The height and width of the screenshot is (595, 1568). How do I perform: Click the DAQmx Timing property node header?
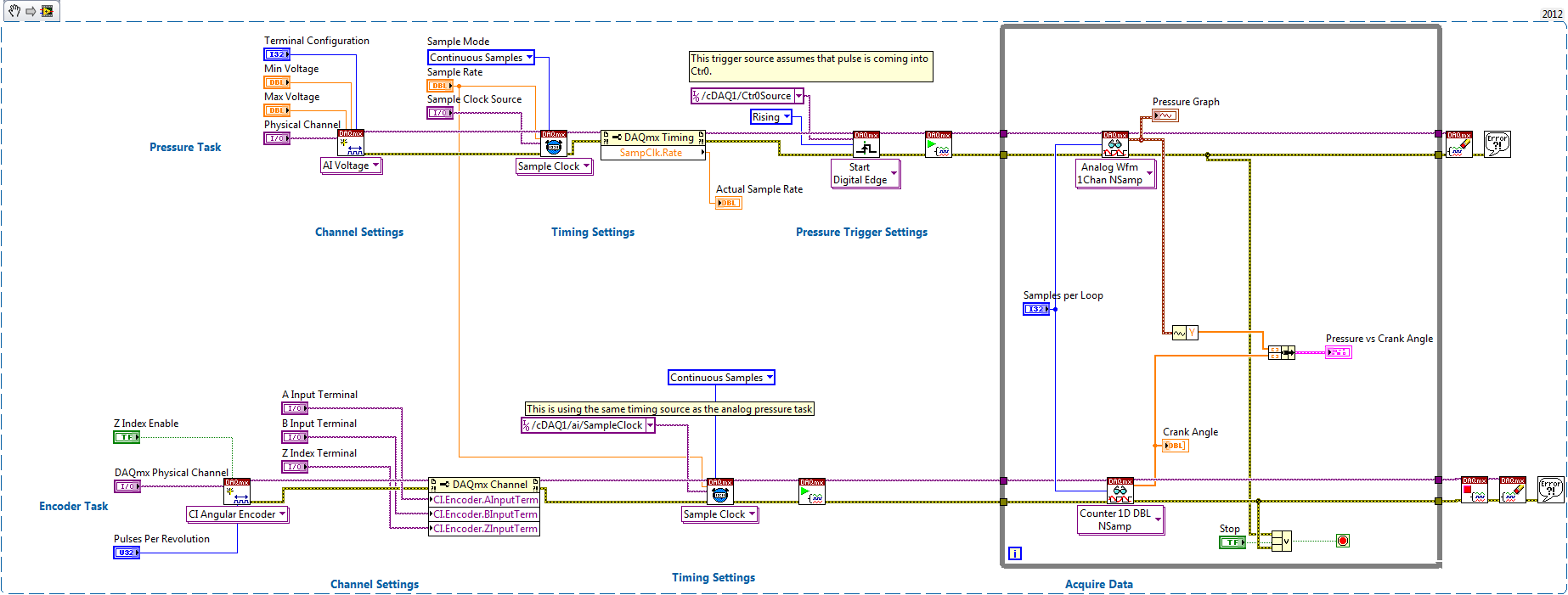653,138
